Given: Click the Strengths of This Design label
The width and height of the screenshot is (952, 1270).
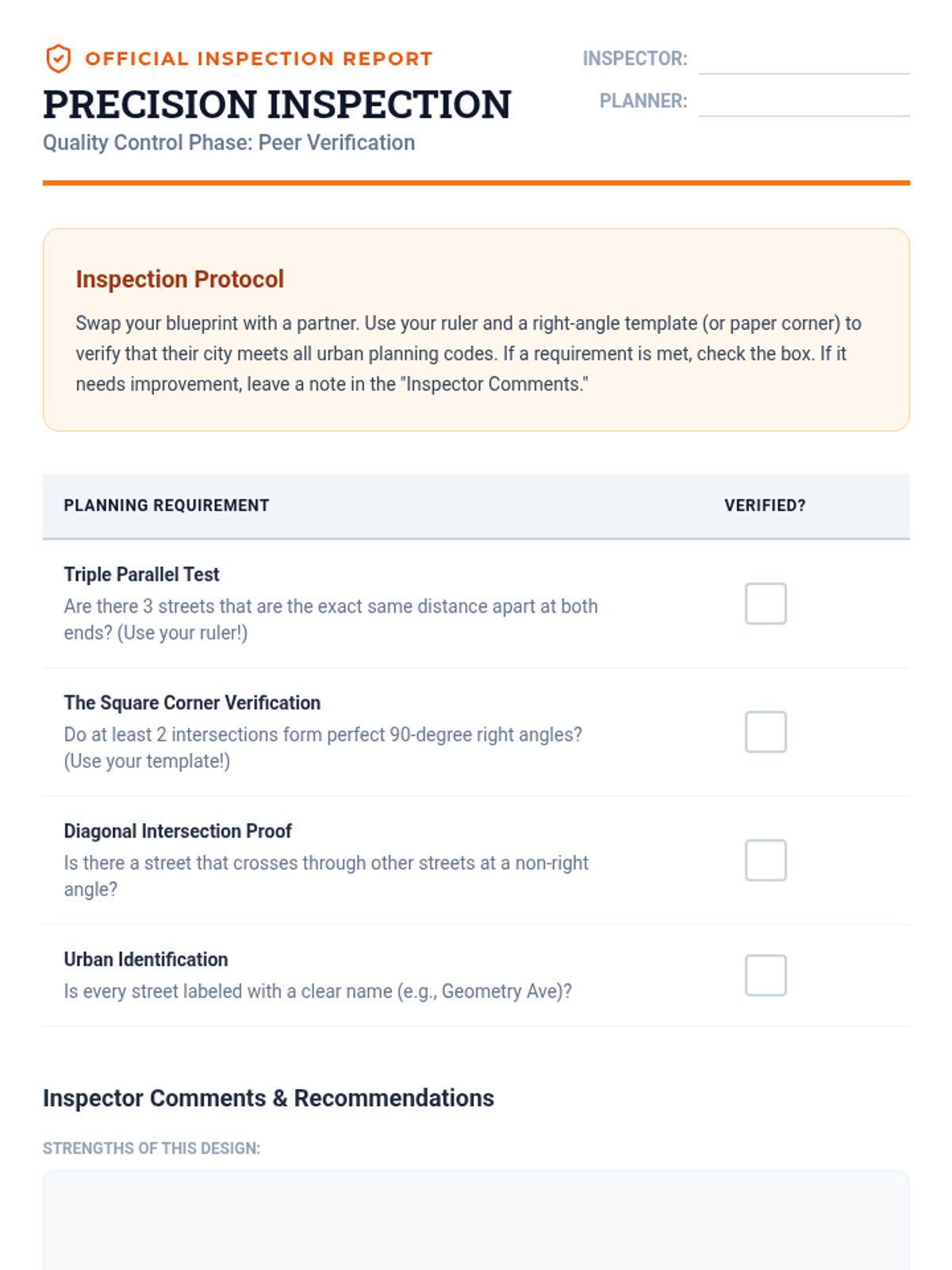Looking at the screenshot, I should tap(152, 1149).
